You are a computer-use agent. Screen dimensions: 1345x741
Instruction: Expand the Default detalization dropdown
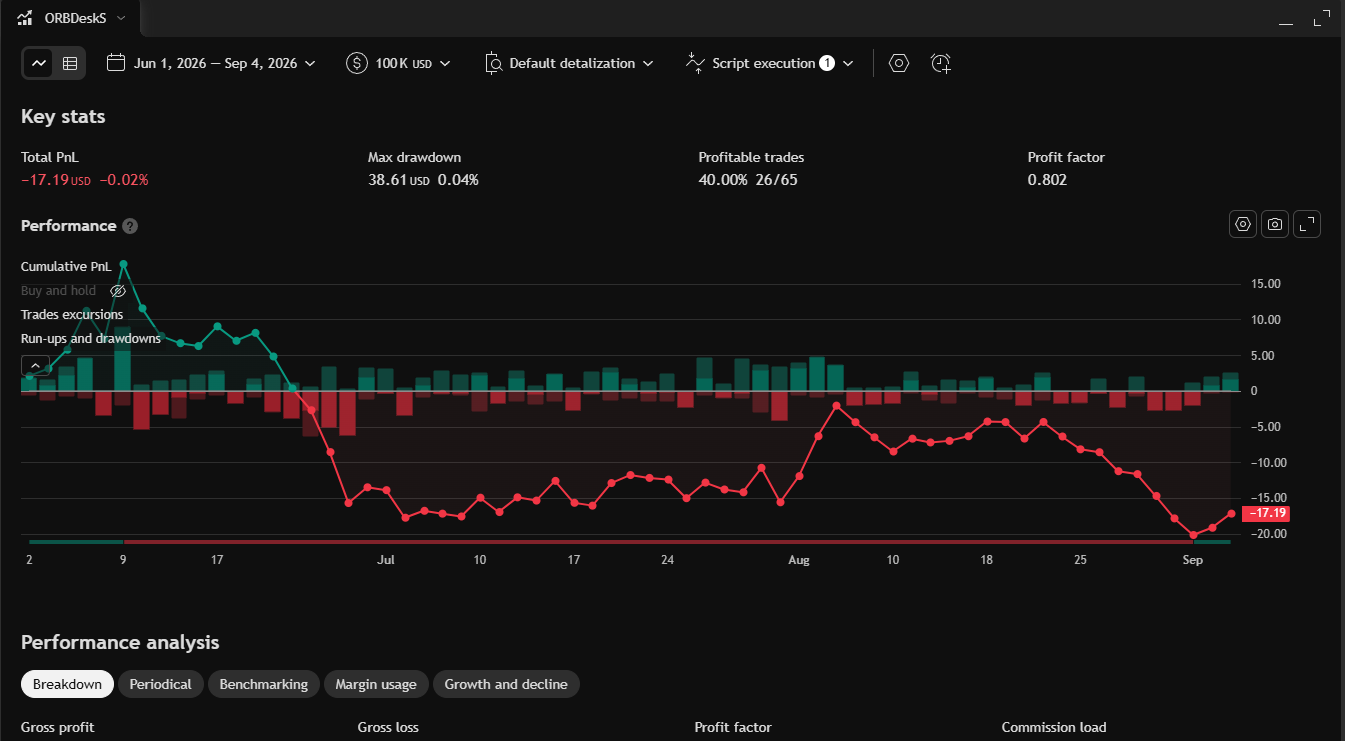coord(569,63)
